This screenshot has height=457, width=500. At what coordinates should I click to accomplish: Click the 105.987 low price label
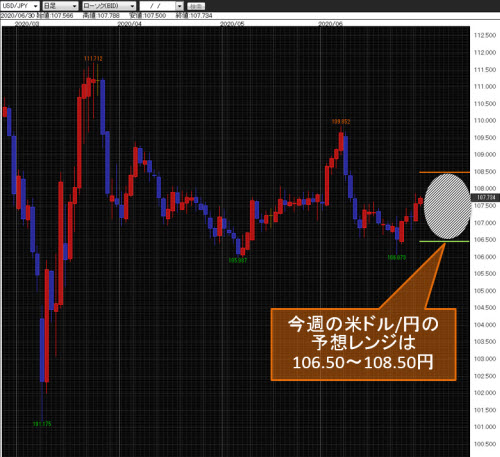pos(238,260)
